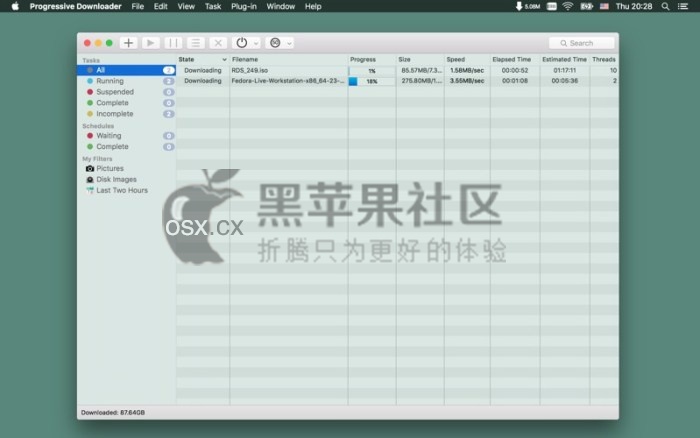Image resolution: width=700 pixels, height=438 pixels.
Task: Click the Last Two Hours calendar icon
Action: click(90, 190)
